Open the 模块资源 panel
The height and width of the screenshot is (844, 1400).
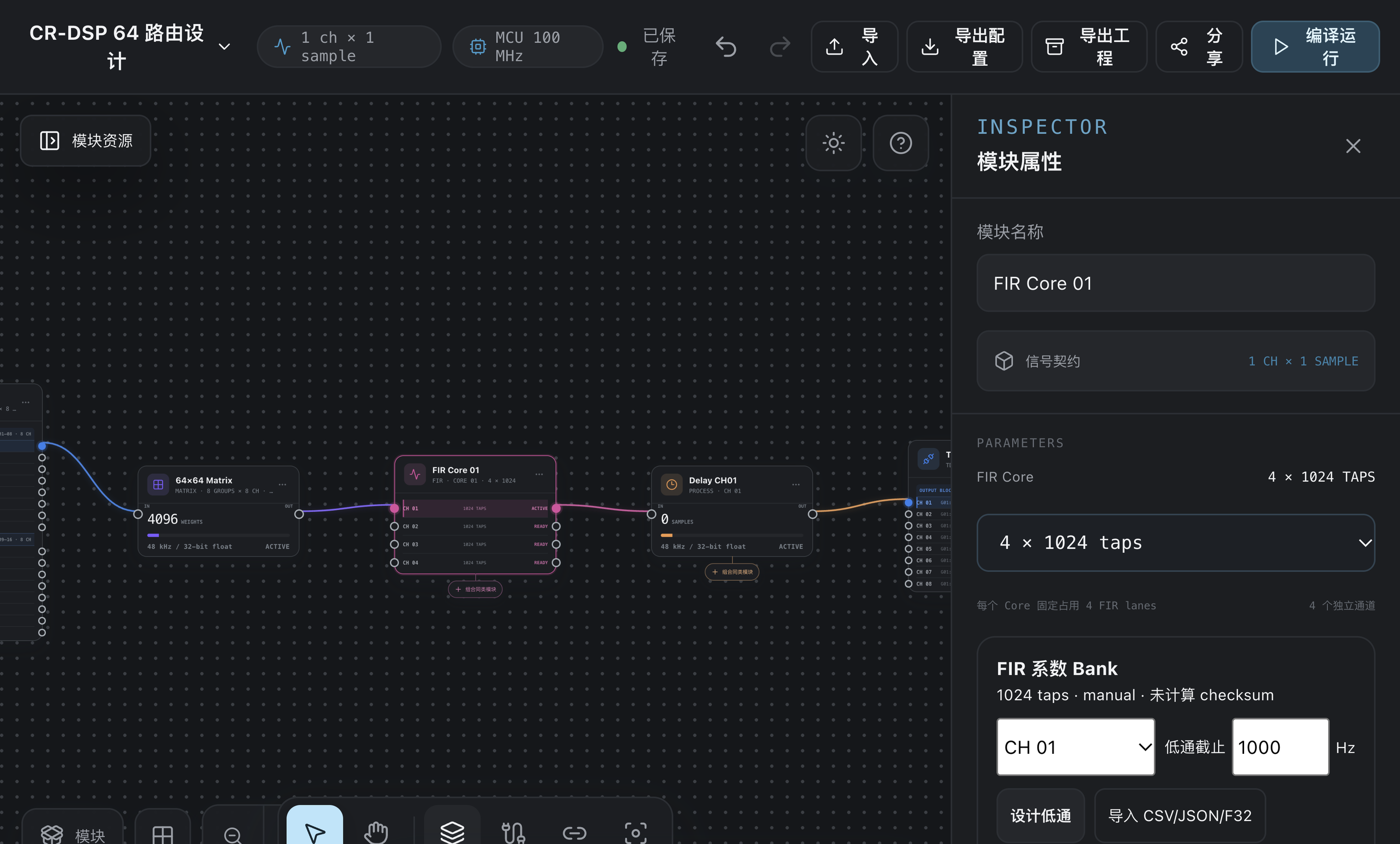tap(86, 140)
